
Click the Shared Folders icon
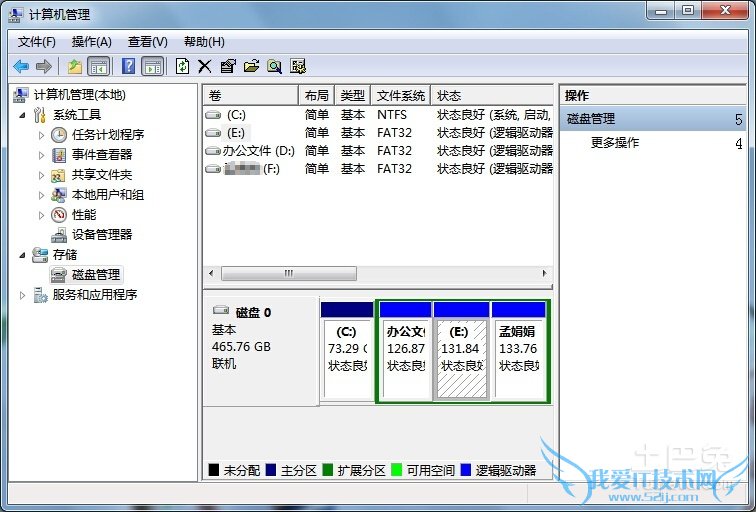click(x=58, y=175)
